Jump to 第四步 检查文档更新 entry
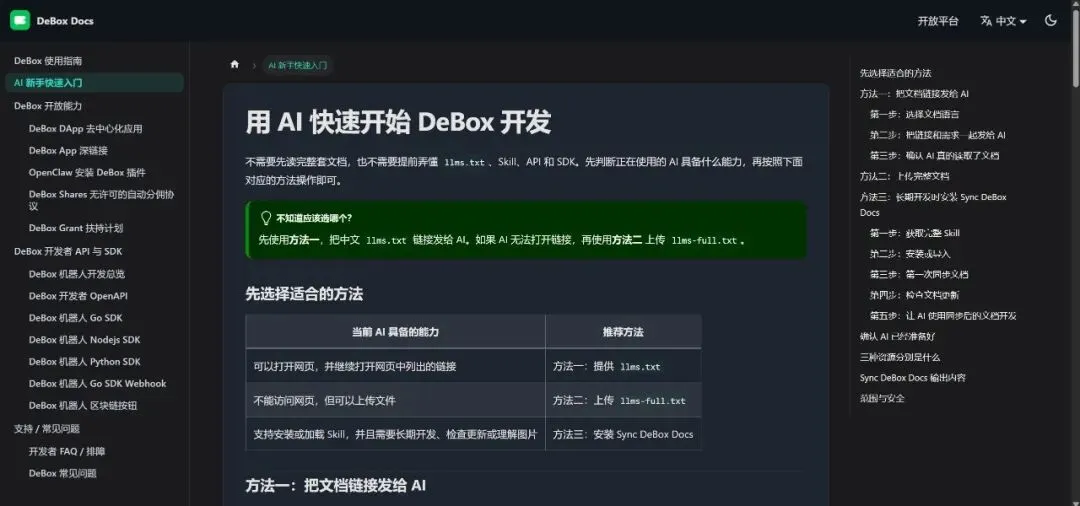Viewport: 1080px width, 506px height. pyautogui.click(x=914, y=295)
